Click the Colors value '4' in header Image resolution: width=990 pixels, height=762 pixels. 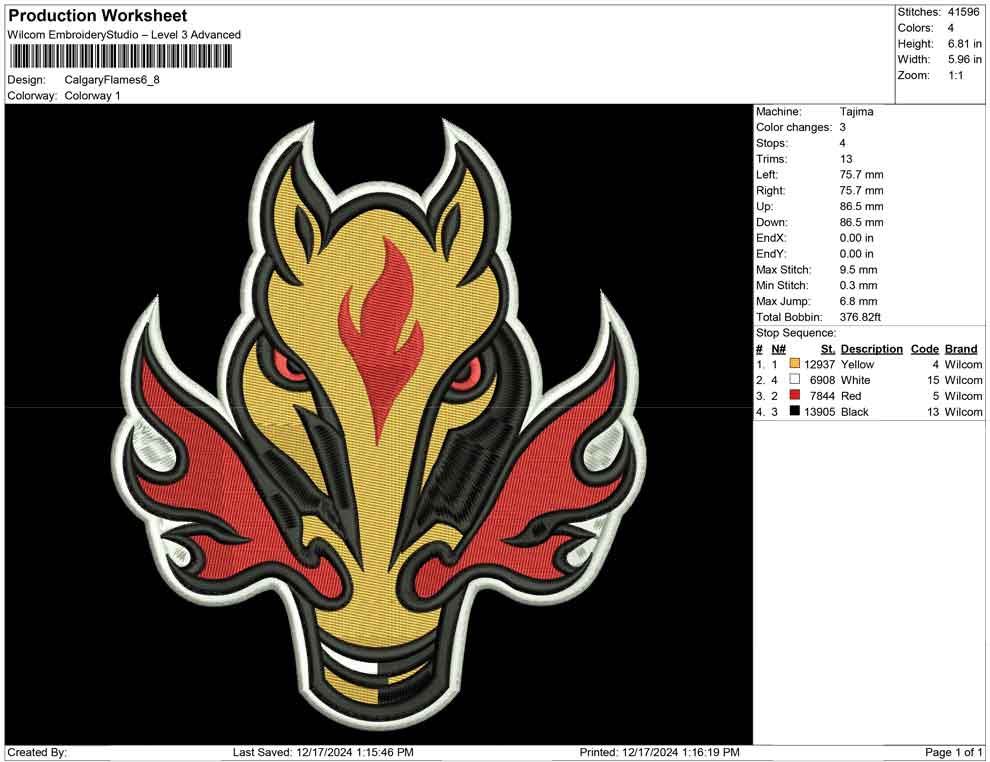click(x=950, y=28)
